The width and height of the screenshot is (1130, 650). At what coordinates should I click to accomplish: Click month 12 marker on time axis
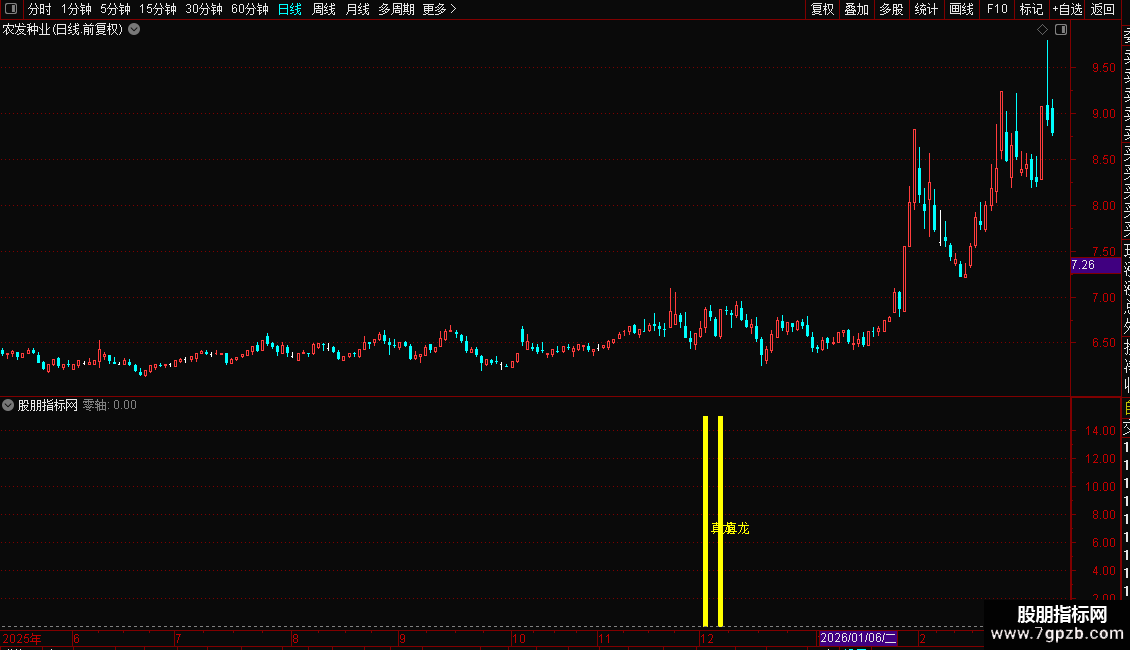(x=706, y=638)
